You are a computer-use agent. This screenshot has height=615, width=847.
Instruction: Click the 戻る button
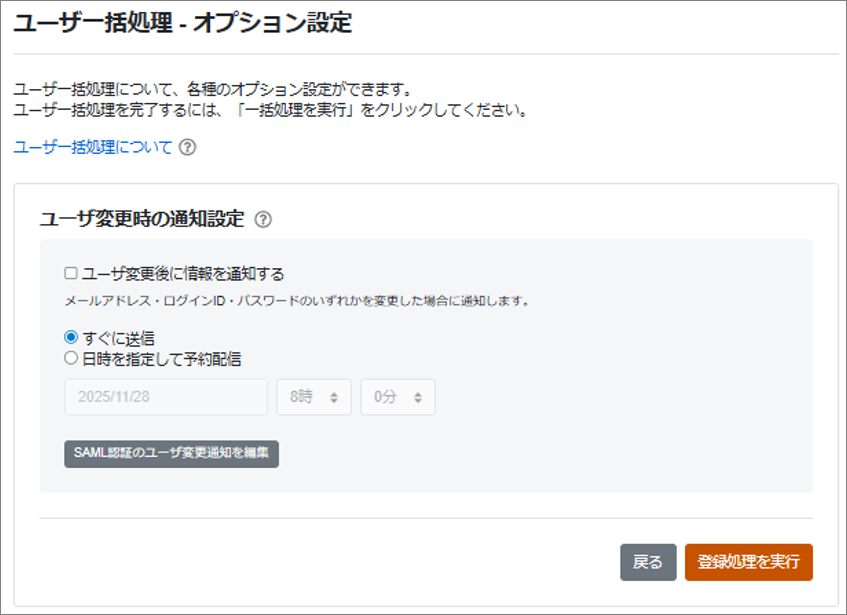coord(648,562)
